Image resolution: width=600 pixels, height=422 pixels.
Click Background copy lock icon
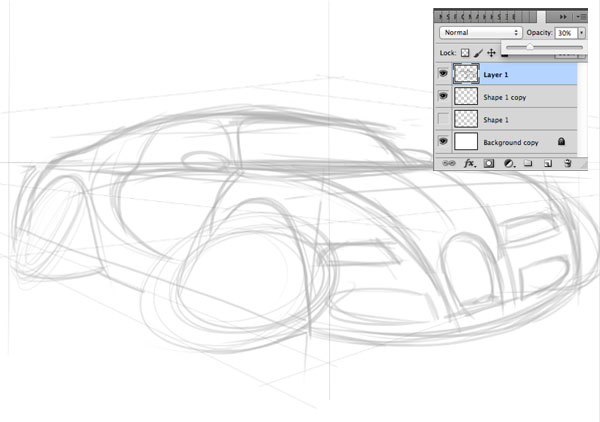click(561, 142)
